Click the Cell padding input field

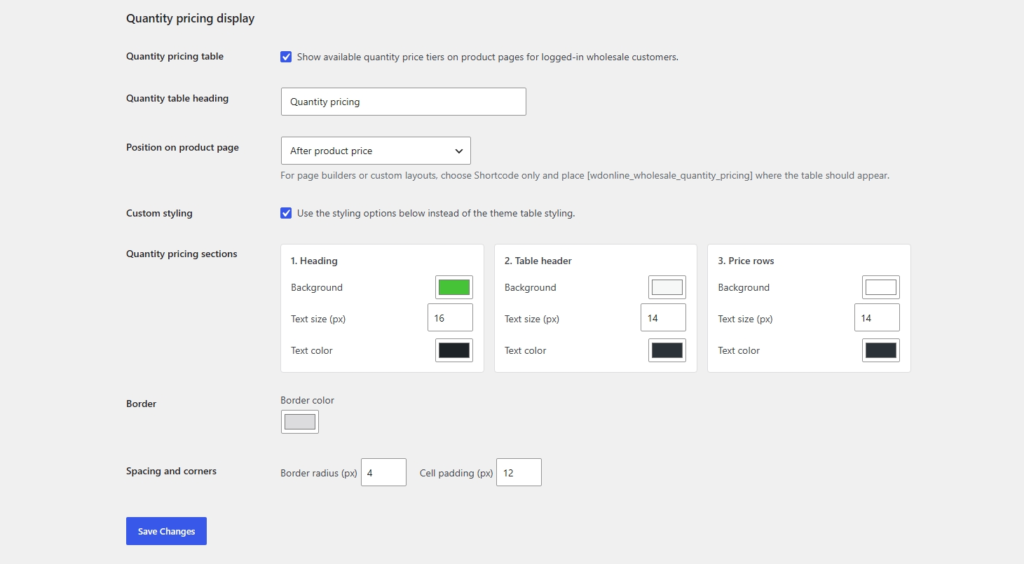point(519,473)
